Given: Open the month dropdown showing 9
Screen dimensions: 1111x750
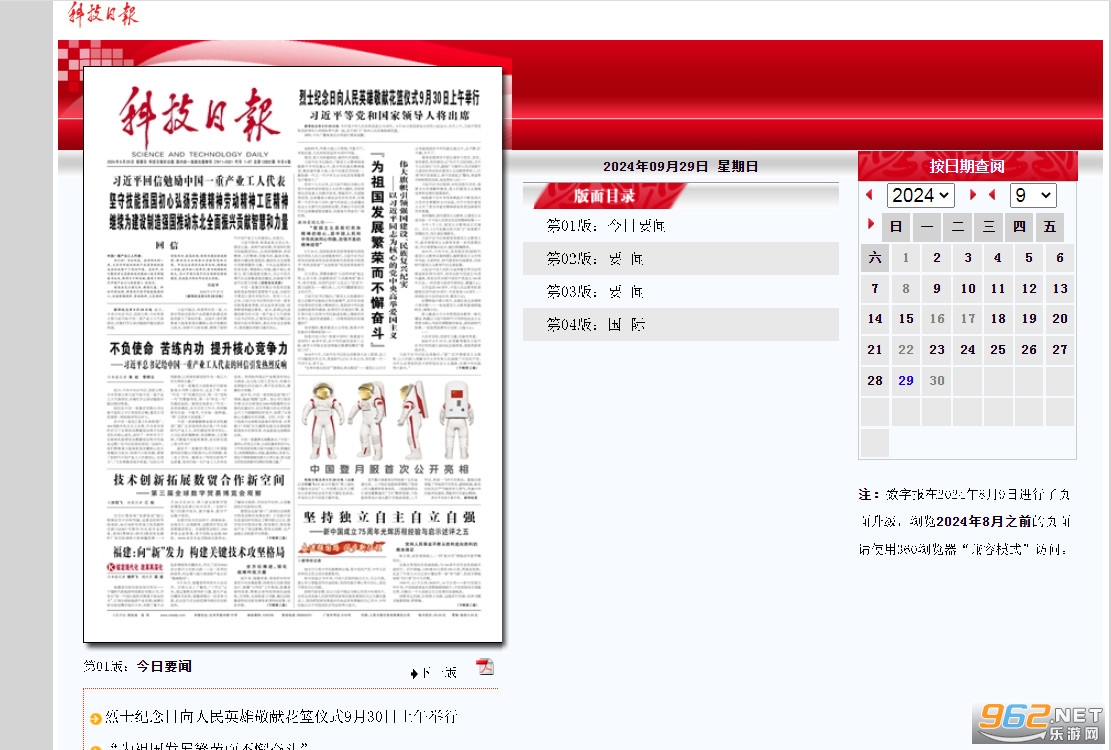Looking at the screenshot, I should pos(1032,195).
